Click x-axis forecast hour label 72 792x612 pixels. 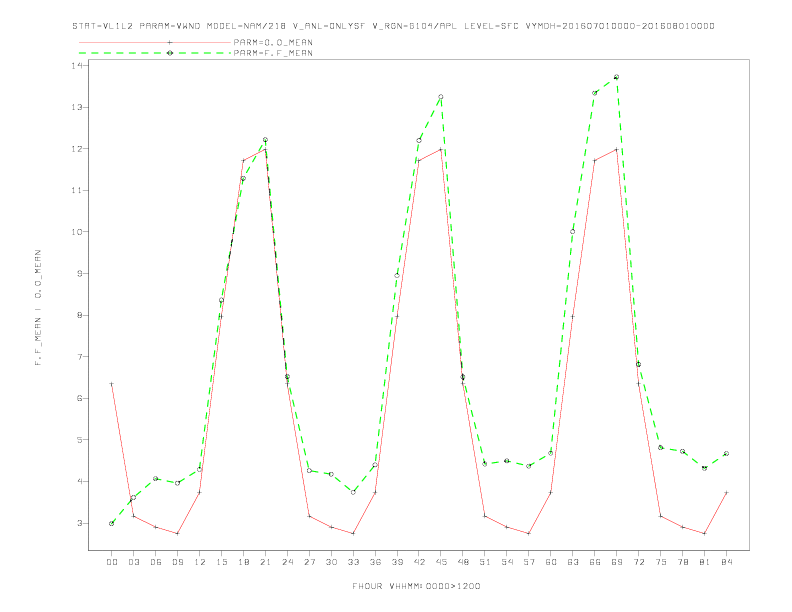click(x=638, y=562)
